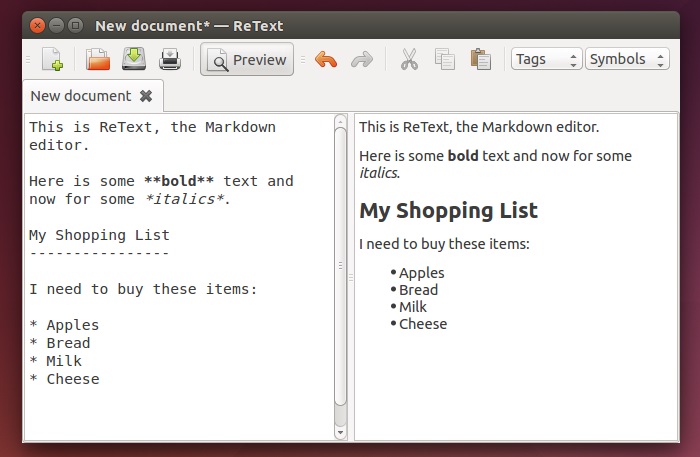Click the left toolbar grip handle
Viewport: 700px width, 457px height.
coord(28,59)
